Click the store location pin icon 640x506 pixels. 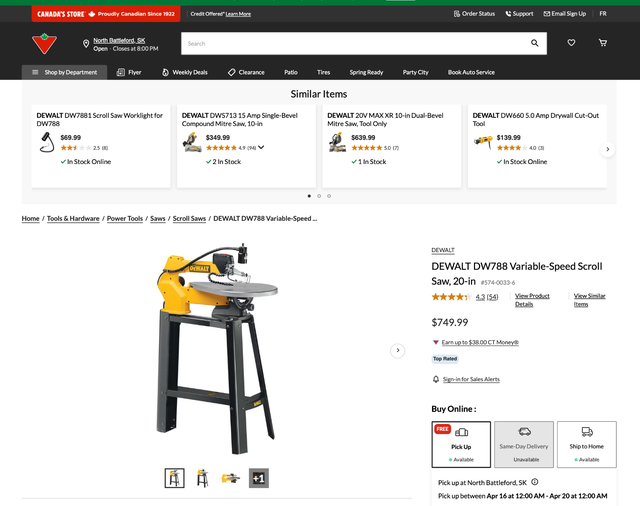86,44
